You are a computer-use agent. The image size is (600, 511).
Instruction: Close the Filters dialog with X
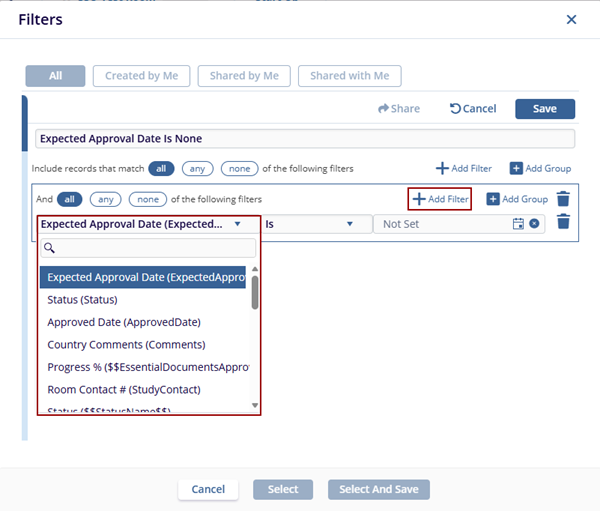[x=571, y=19]
